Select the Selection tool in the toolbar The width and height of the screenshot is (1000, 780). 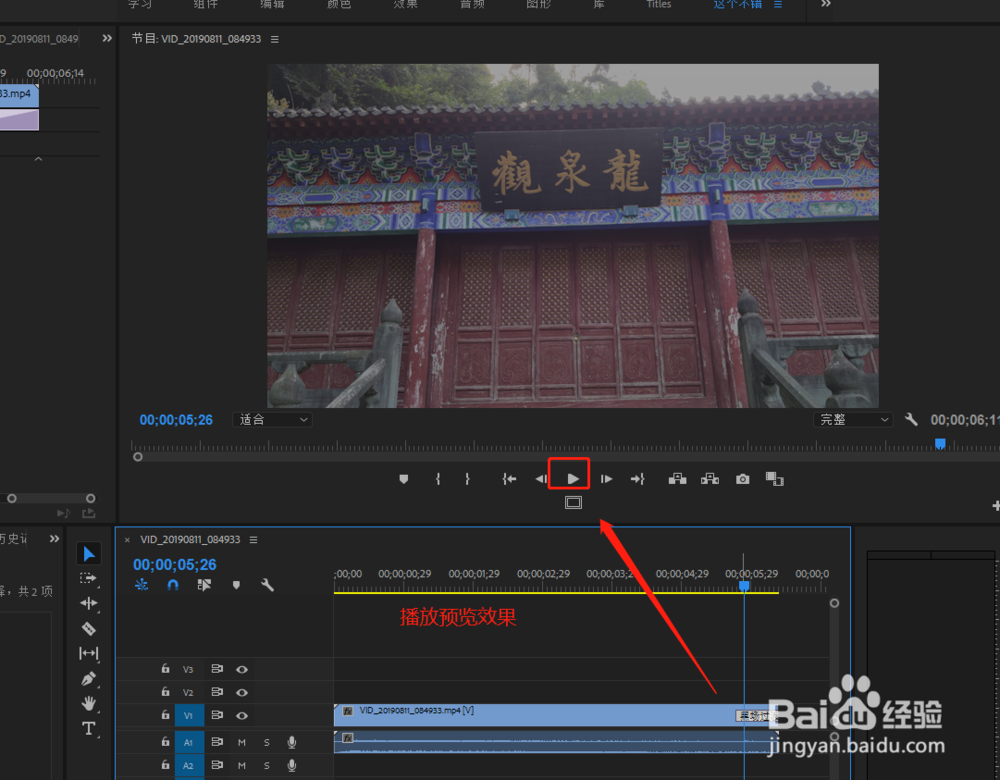[88, 553]
